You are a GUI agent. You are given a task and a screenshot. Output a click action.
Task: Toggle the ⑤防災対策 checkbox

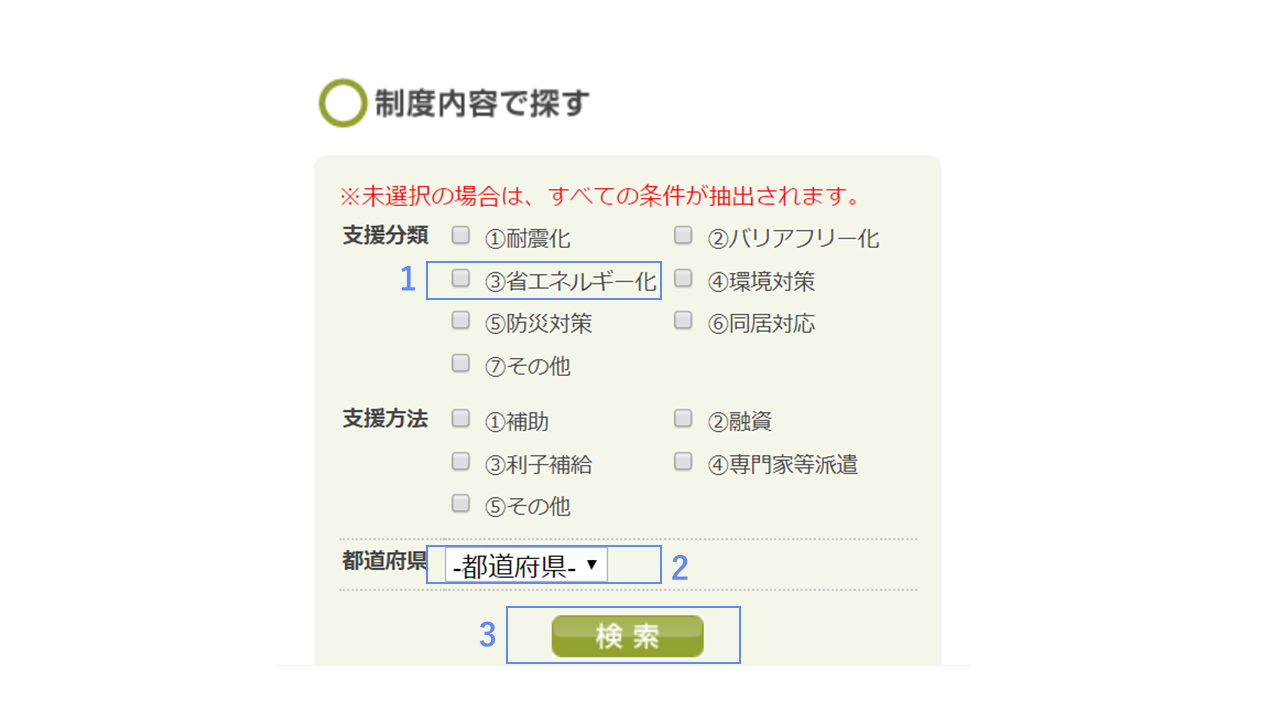click(461, 321)
